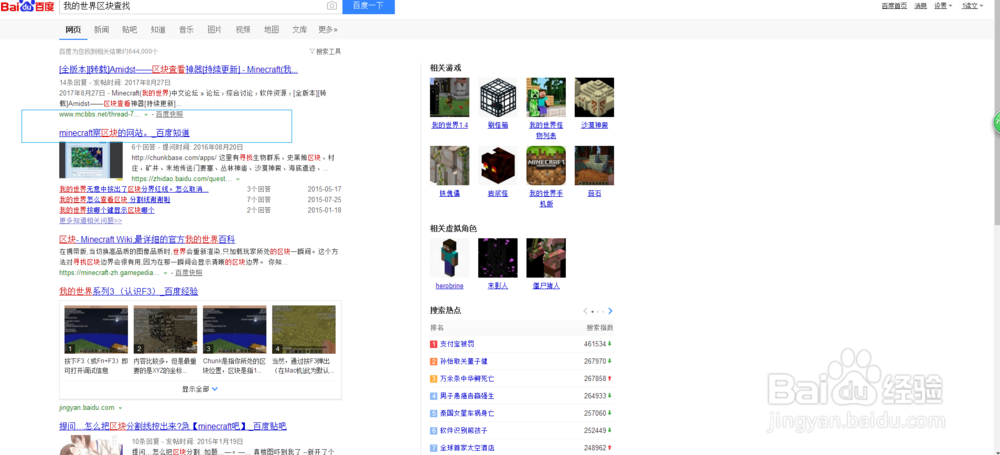The height and width of the screenshot is (455, 1000).
Task: Click the 僵尸猪人 zombie pigman image
Action: coord(546,258)
